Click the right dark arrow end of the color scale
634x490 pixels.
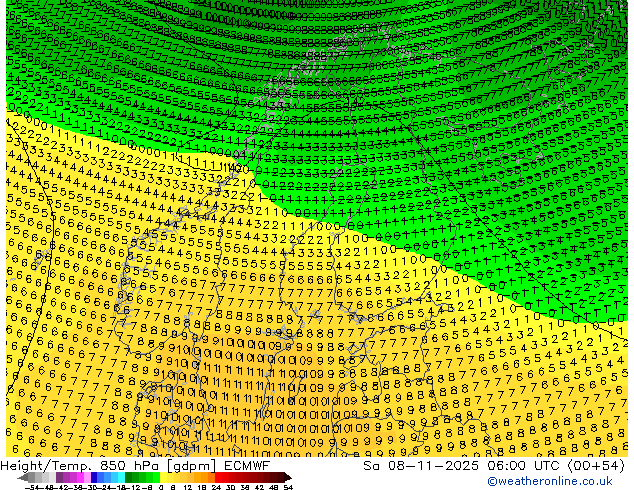(x=288, y=477)
